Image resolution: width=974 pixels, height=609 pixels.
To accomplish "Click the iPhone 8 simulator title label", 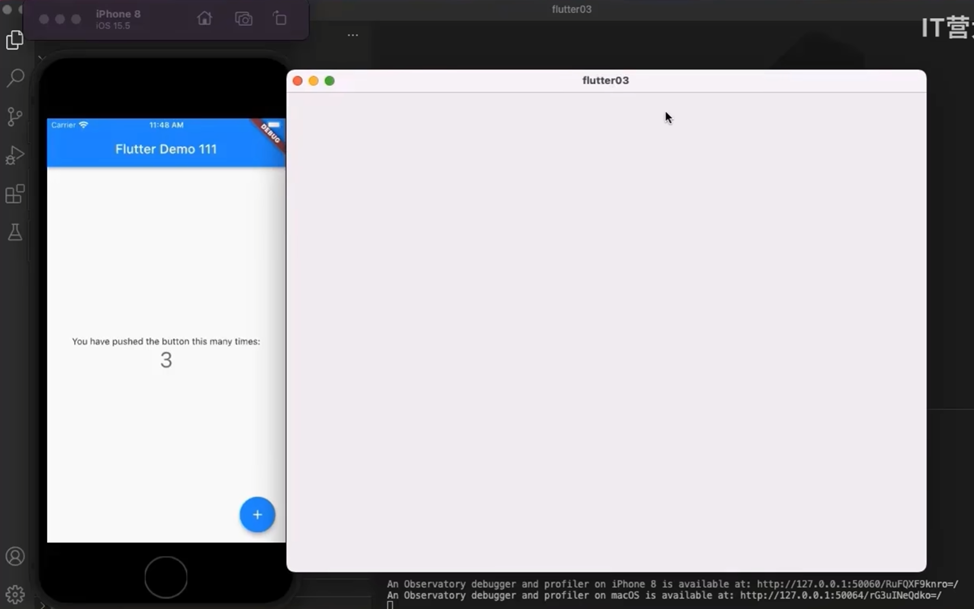I will [x=118, y=14].
